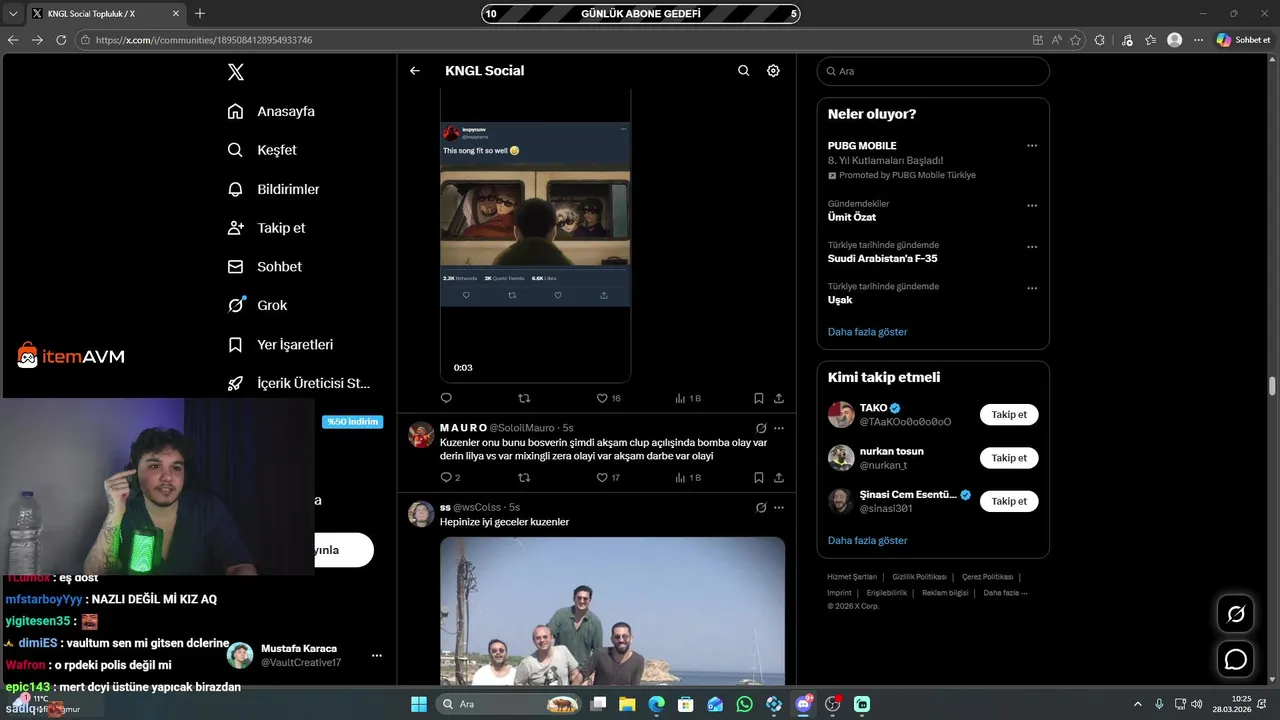Show more trends via Daha fazla göster

(x=867, y=332)
